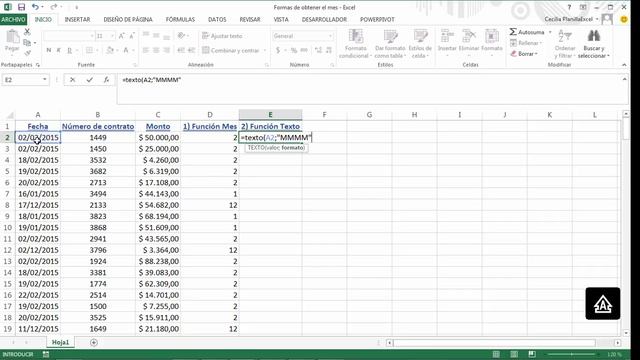Screen dimensions: 640x360
Task: Decrease font size with the smaller A icon
Action: click(x=131, y=36)
